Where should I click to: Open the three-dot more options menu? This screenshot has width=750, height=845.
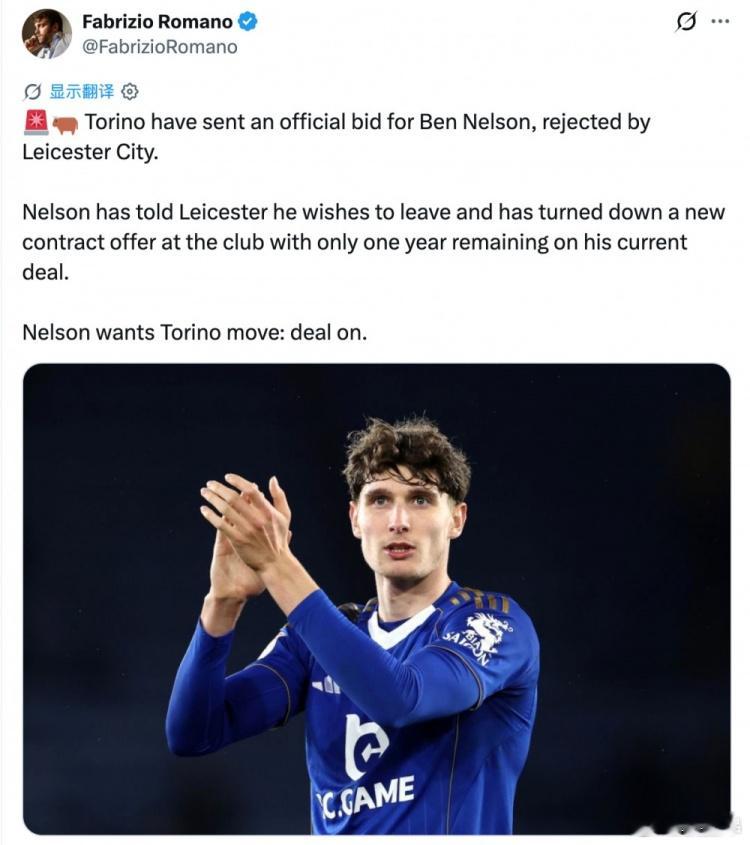(x=720, y=22)
